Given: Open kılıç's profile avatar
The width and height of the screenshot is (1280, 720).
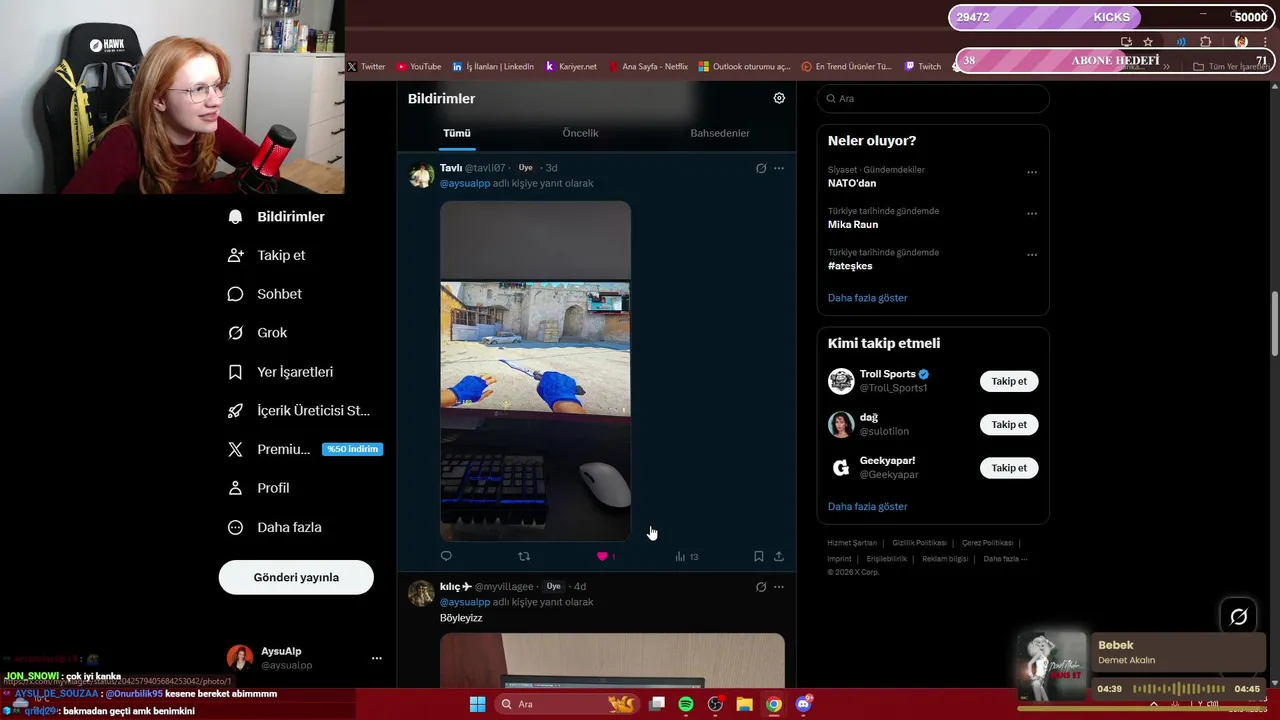Looking at the screenshot, I should (421, 594).
